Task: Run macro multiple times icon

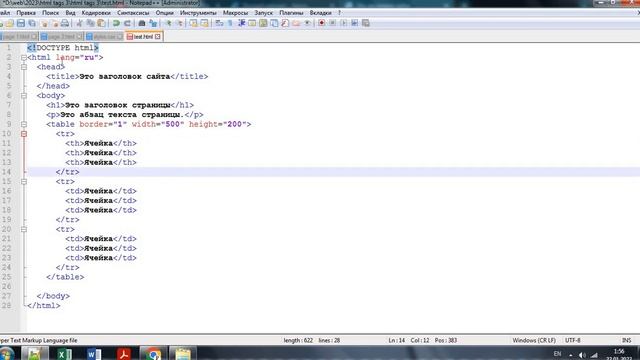Action: (x=354, y=23)
